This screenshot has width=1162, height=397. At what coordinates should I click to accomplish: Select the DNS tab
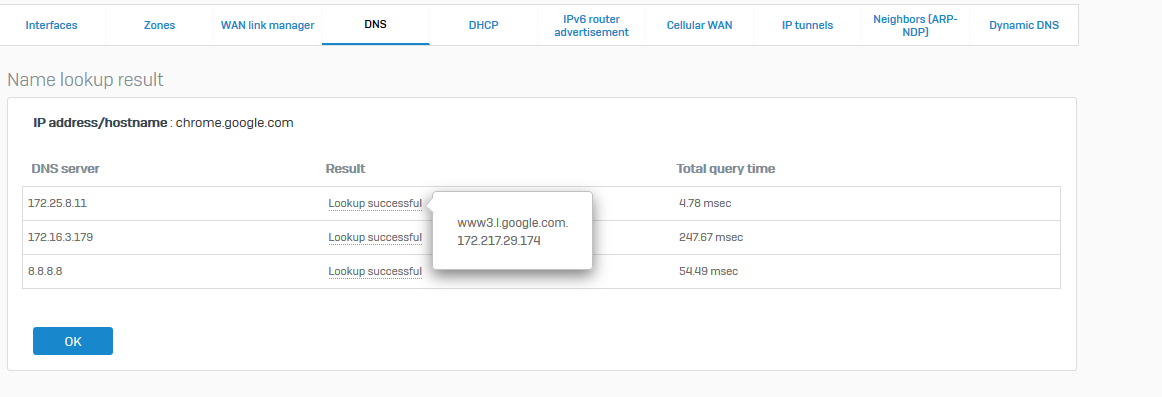[x=376, y=24]
